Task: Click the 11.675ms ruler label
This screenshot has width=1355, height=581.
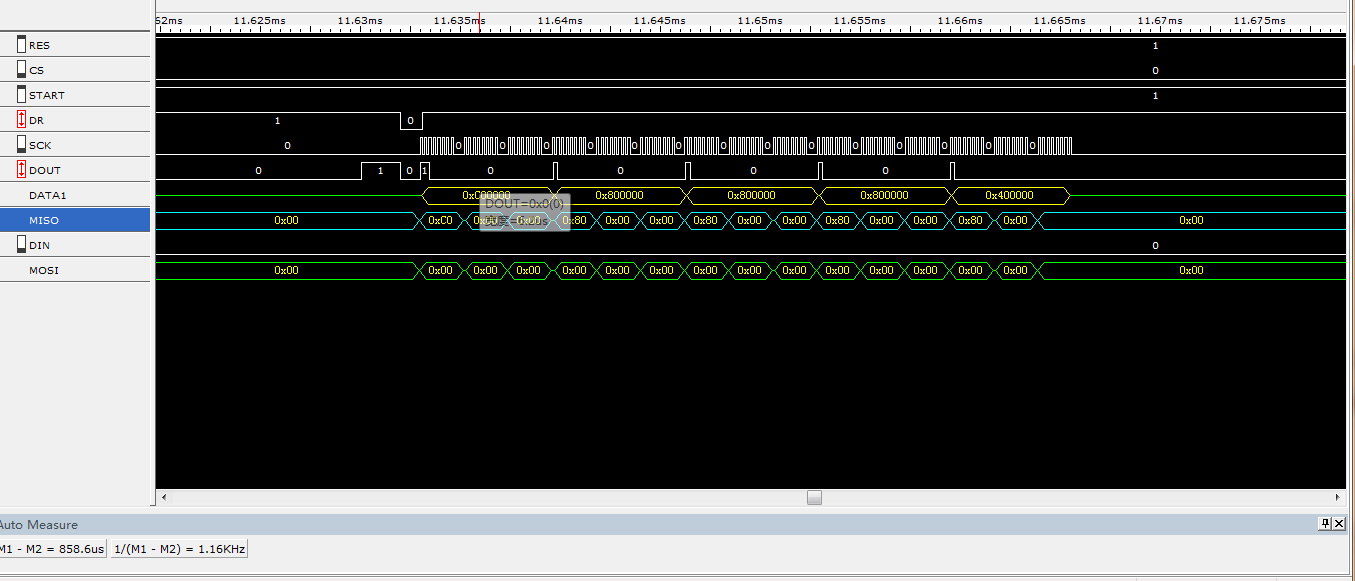Action: pyautogui.click(x=1259, y=20)
